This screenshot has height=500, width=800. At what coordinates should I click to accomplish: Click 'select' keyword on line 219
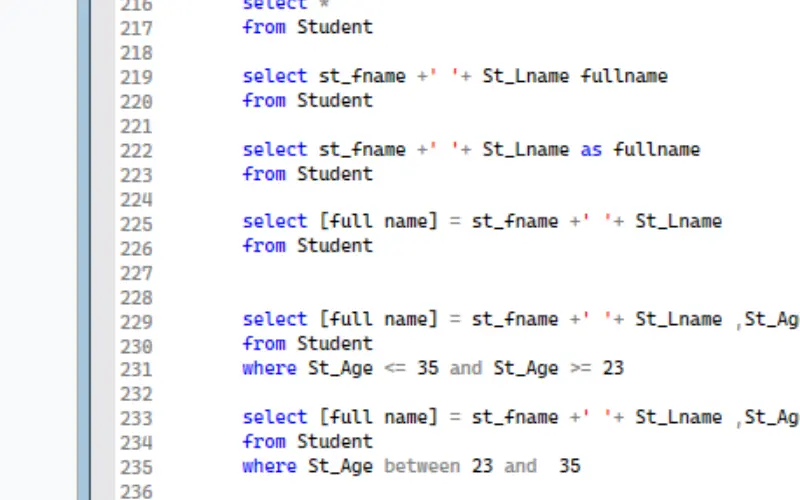[x=275, y=76]
